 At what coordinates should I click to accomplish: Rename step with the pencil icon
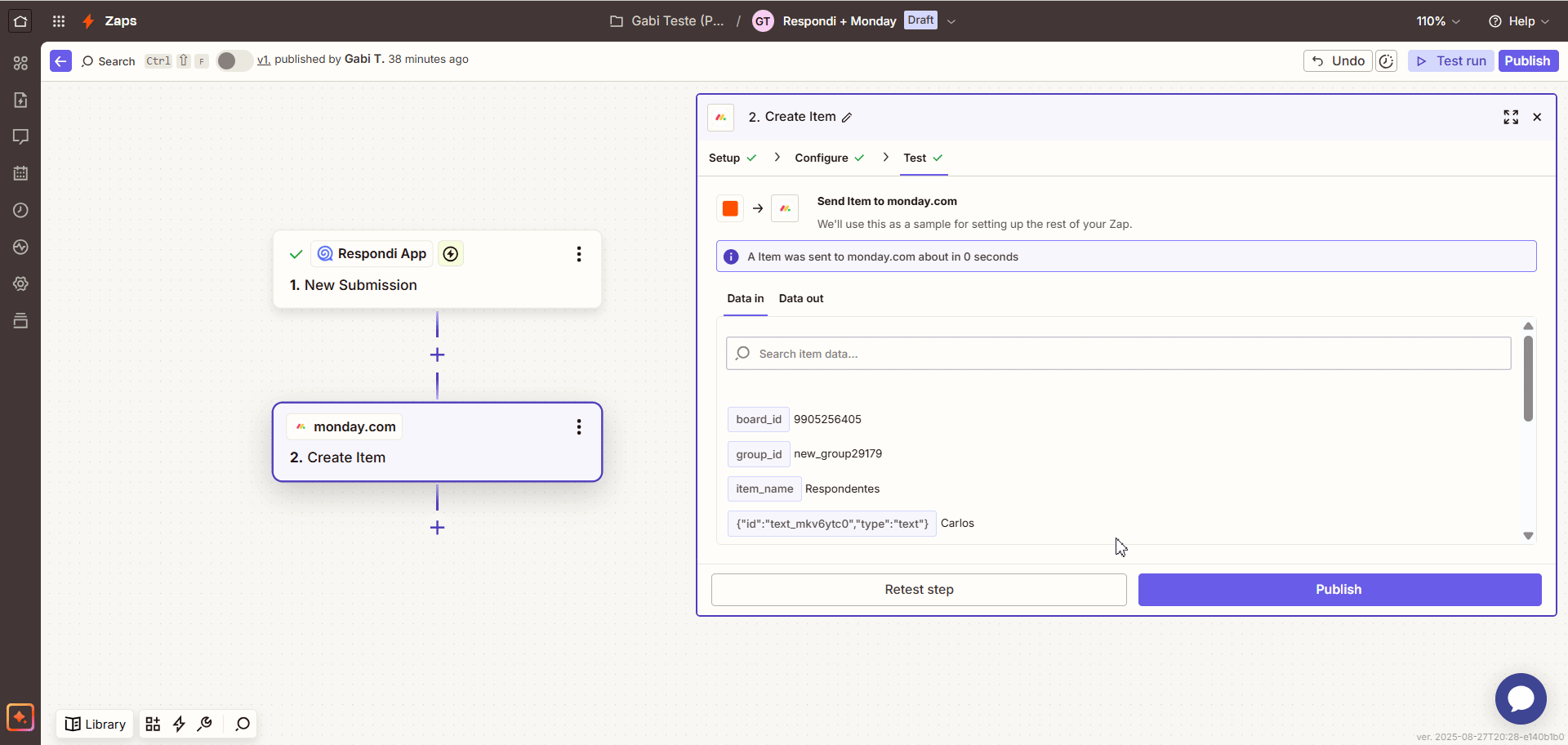click(x=847, y=118)
